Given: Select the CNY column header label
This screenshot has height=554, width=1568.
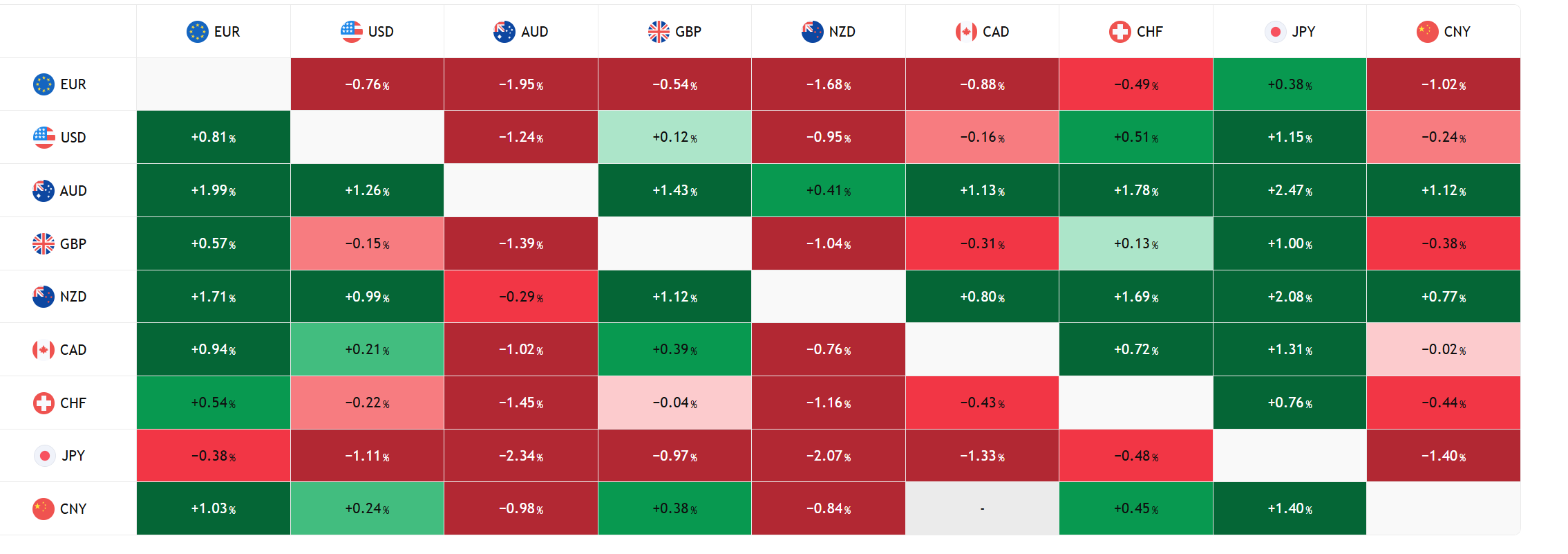Looking at the screenshot, I should tap(1457, 32).
